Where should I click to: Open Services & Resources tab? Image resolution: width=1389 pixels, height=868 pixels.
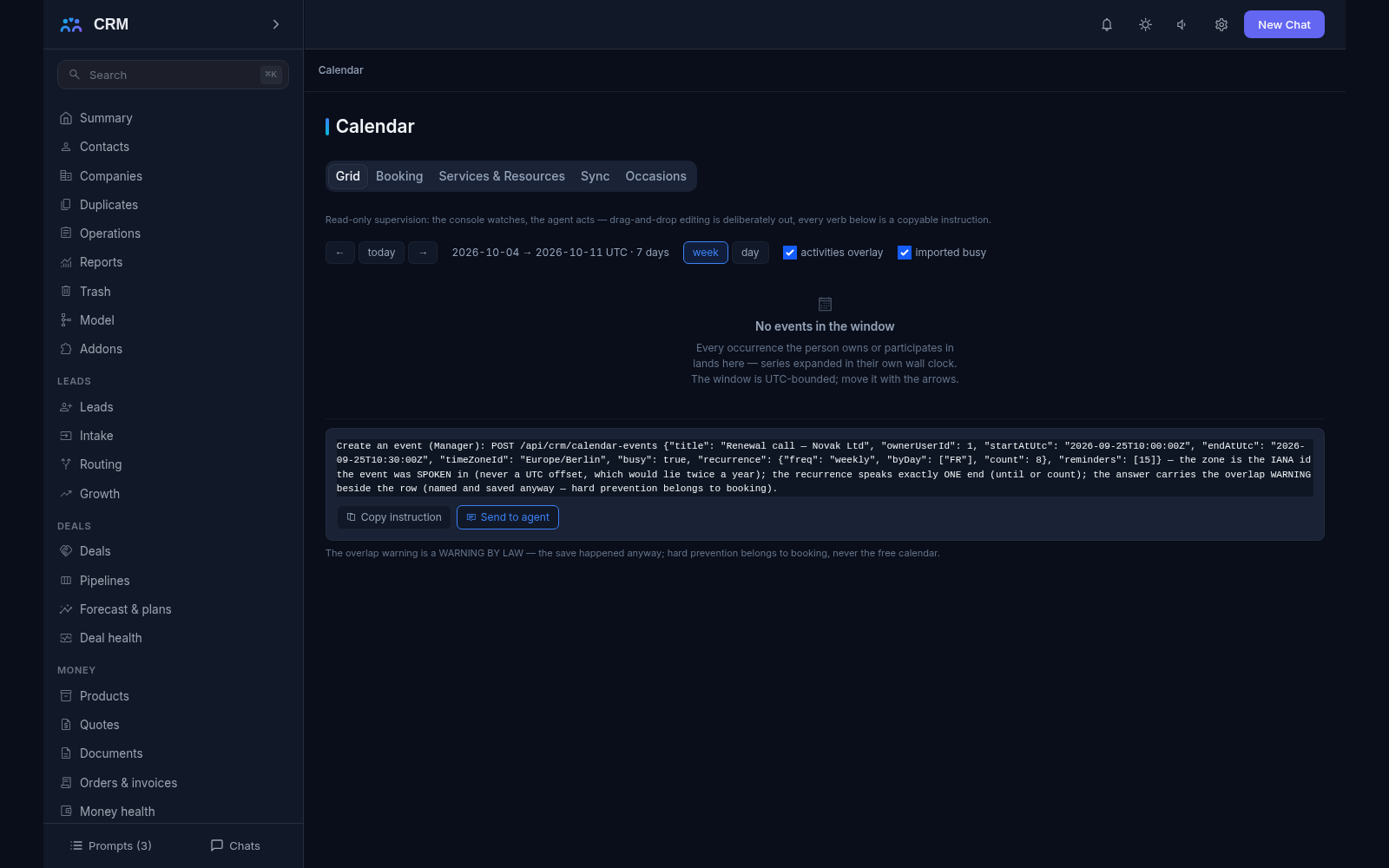point(502,176)
